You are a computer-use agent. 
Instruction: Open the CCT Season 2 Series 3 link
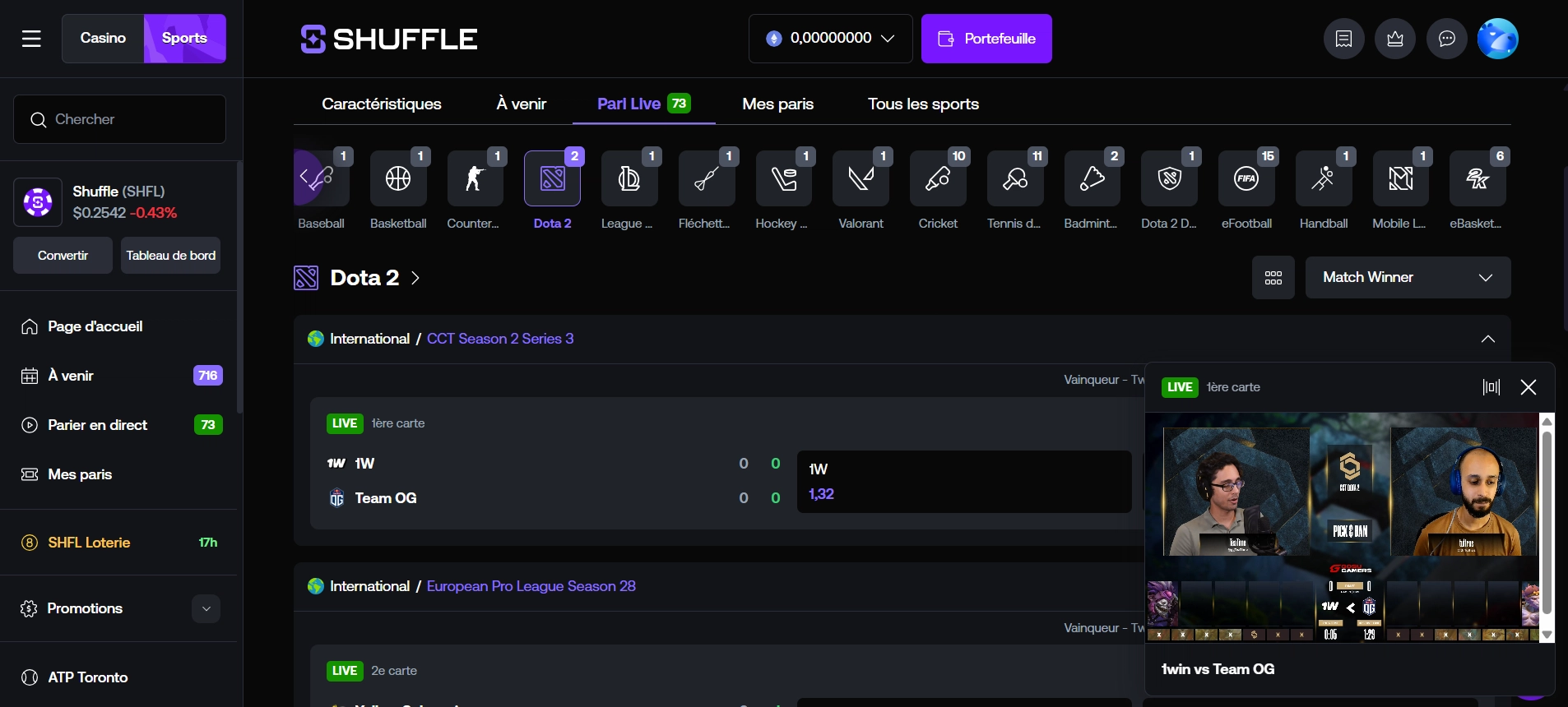(500, 339)
